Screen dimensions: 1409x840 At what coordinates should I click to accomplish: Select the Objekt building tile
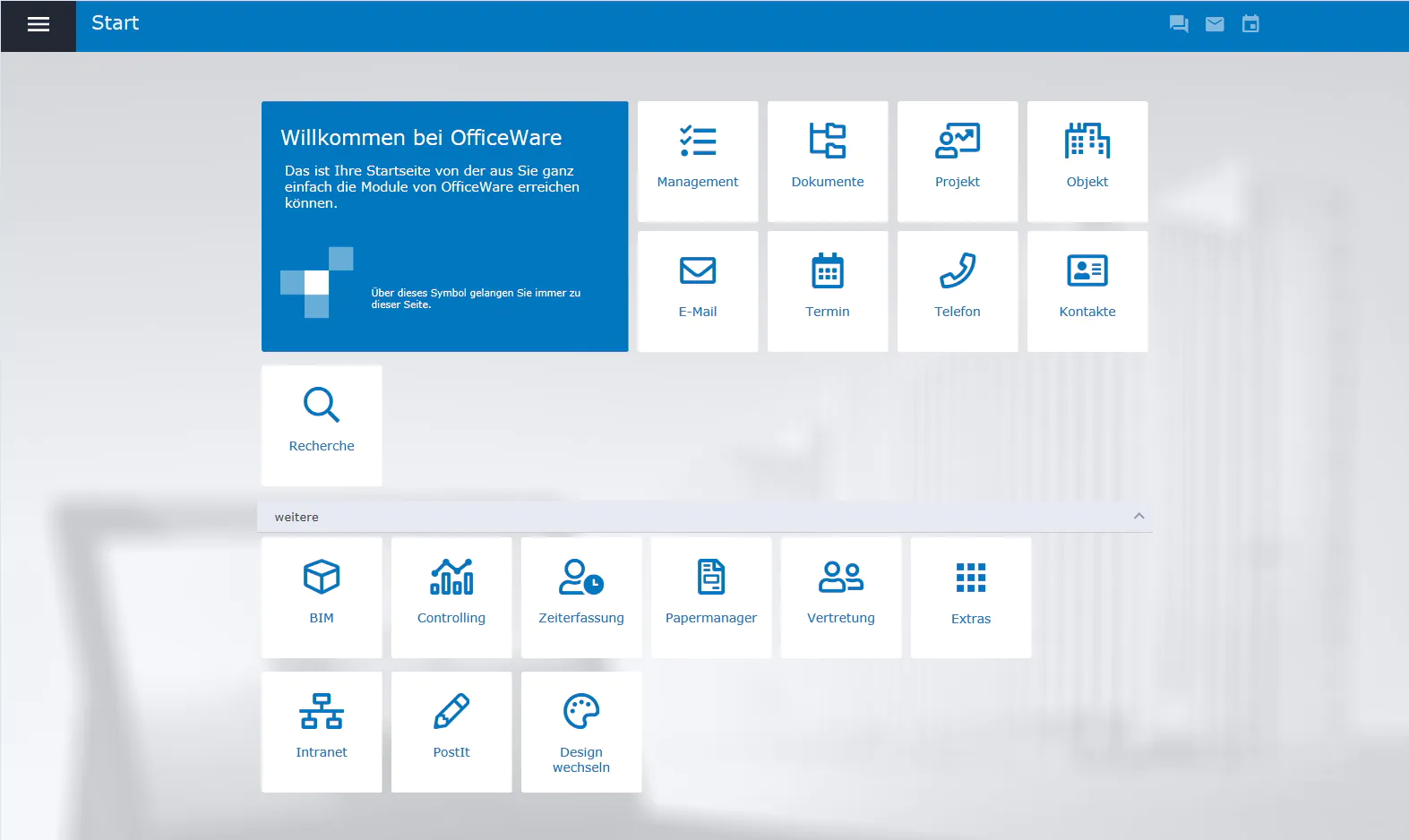click(1087, 161)
